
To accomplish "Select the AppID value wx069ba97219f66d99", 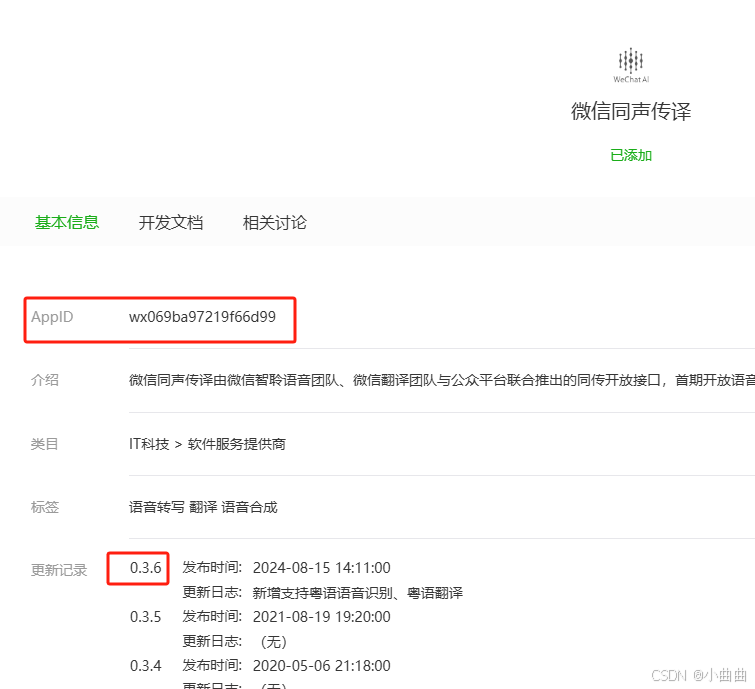I will tap(202, 317).
